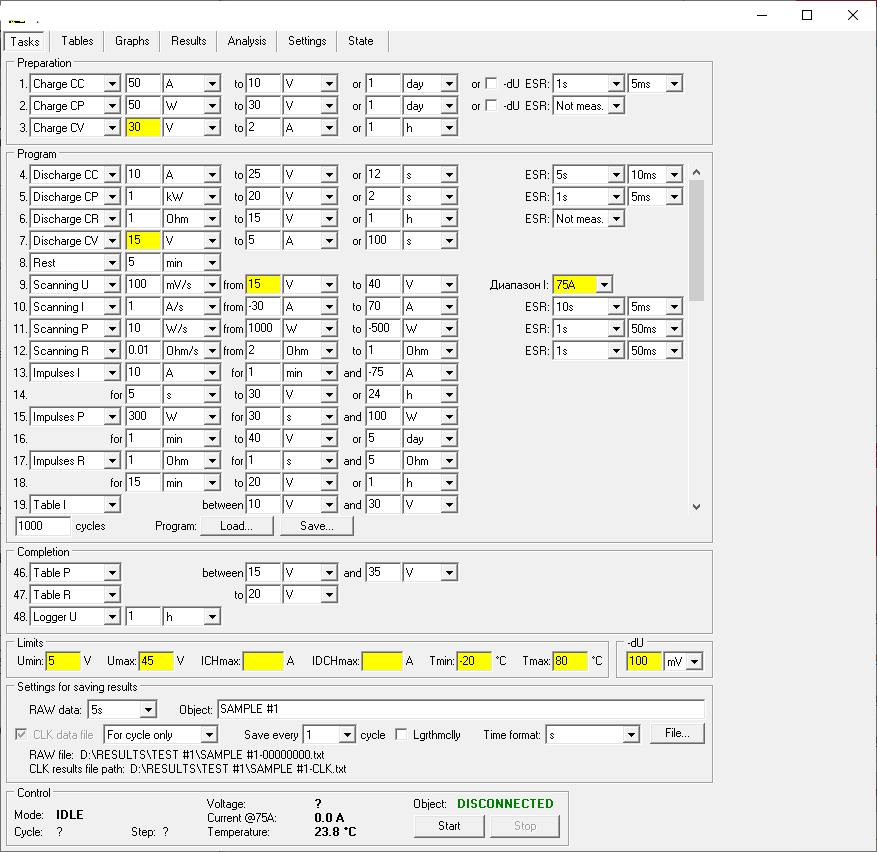The width and height of the screenshot is (877, 852).
Task: Go to the Analysis tab
Action: tap(247, 41)
